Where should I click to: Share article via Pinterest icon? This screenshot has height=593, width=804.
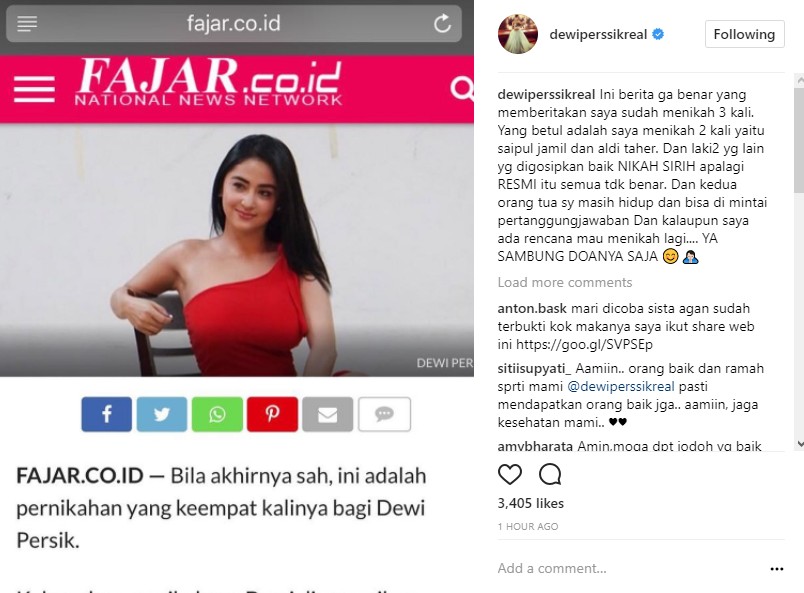point(272,414)
